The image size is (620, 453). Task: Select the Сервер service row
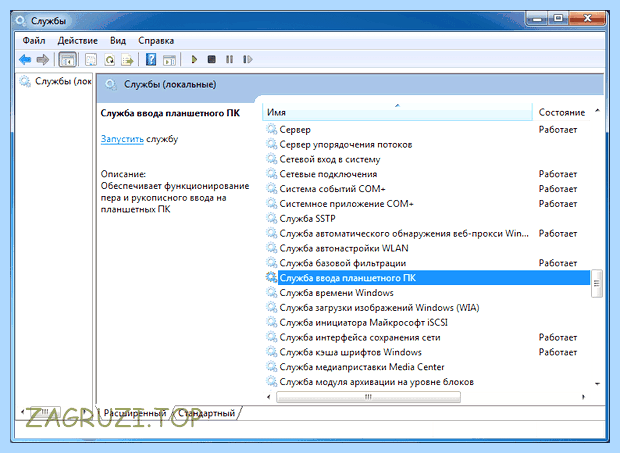coord(427,130)
